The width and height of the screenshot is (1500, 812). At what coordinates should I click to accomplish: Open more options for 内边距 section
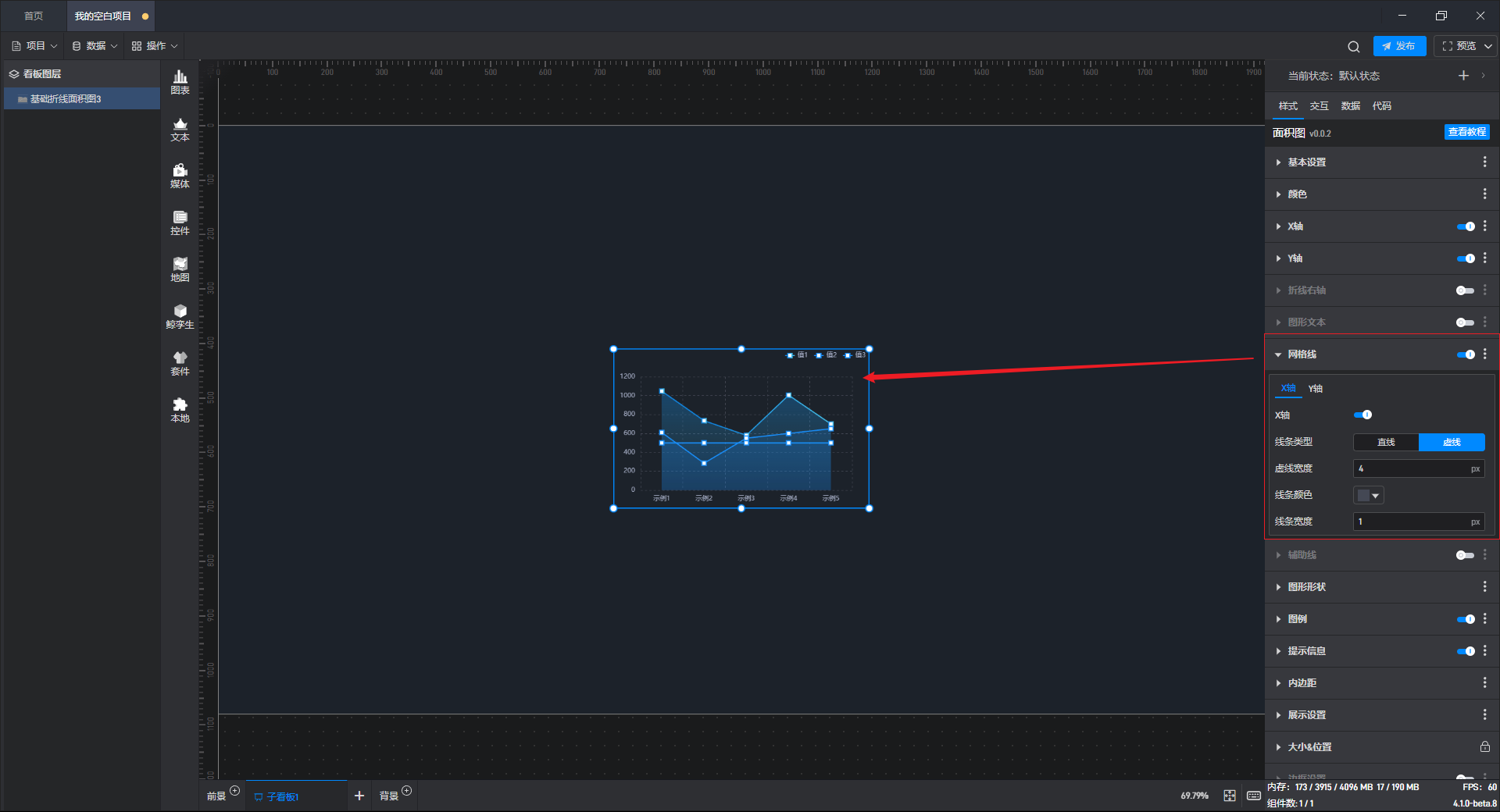point(1484,682)
